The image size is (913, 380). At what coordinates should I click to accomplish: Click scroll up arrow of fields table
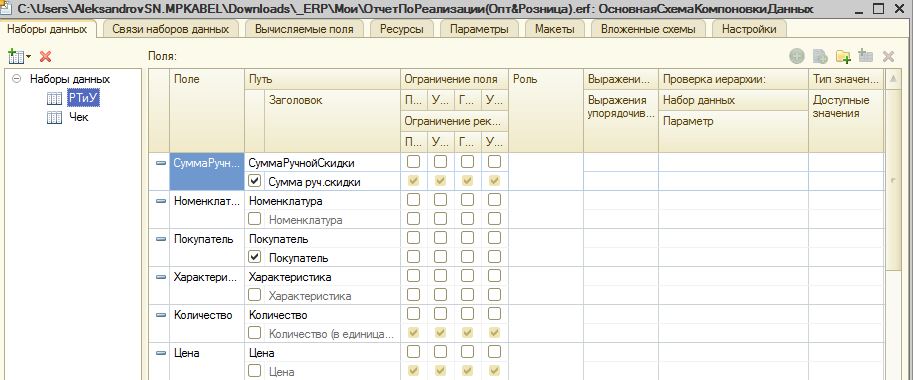pyautogui.click(x=892, y=79)
